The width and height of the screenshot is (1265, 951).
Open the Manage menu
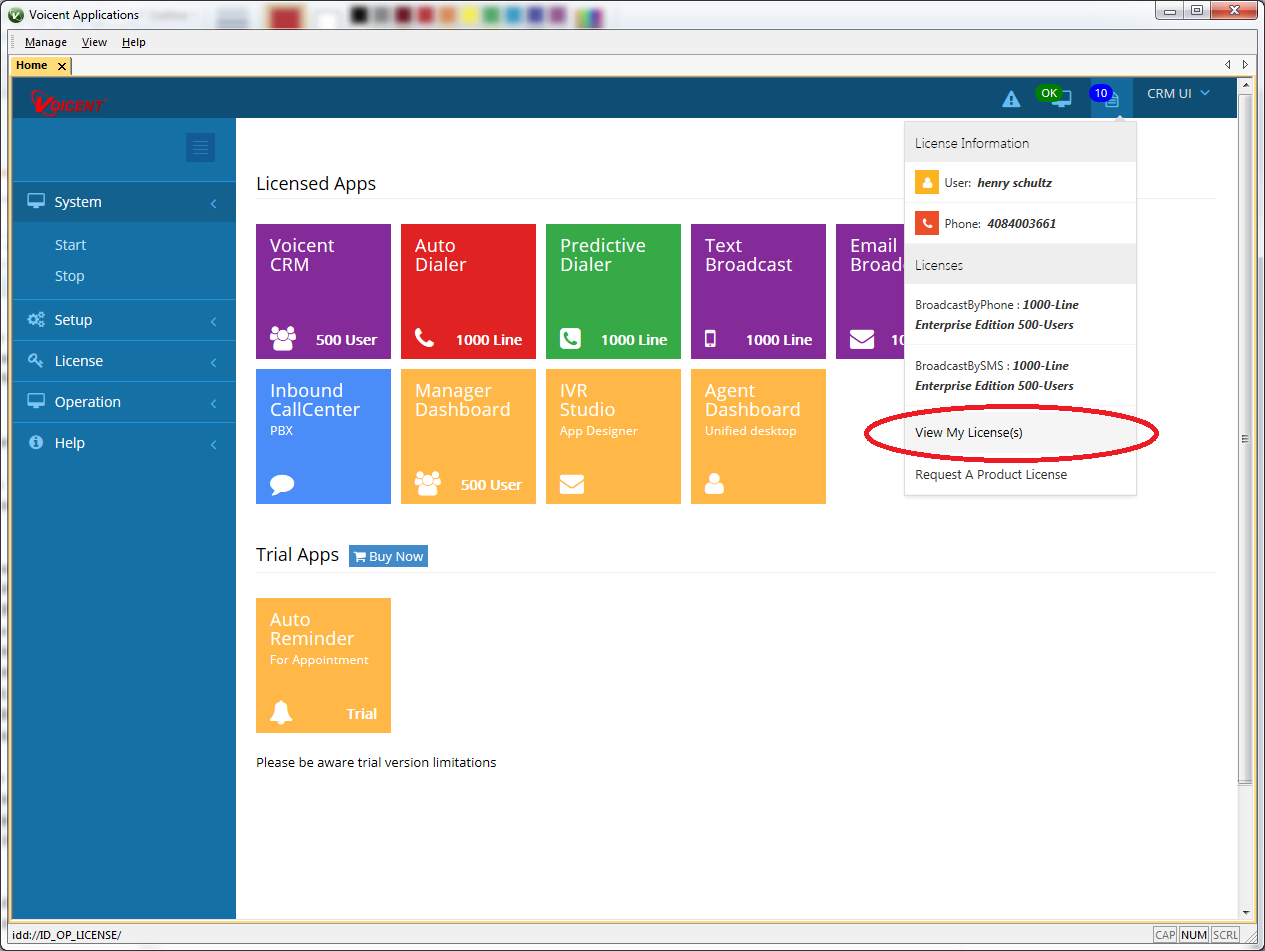tap(46, 42)
